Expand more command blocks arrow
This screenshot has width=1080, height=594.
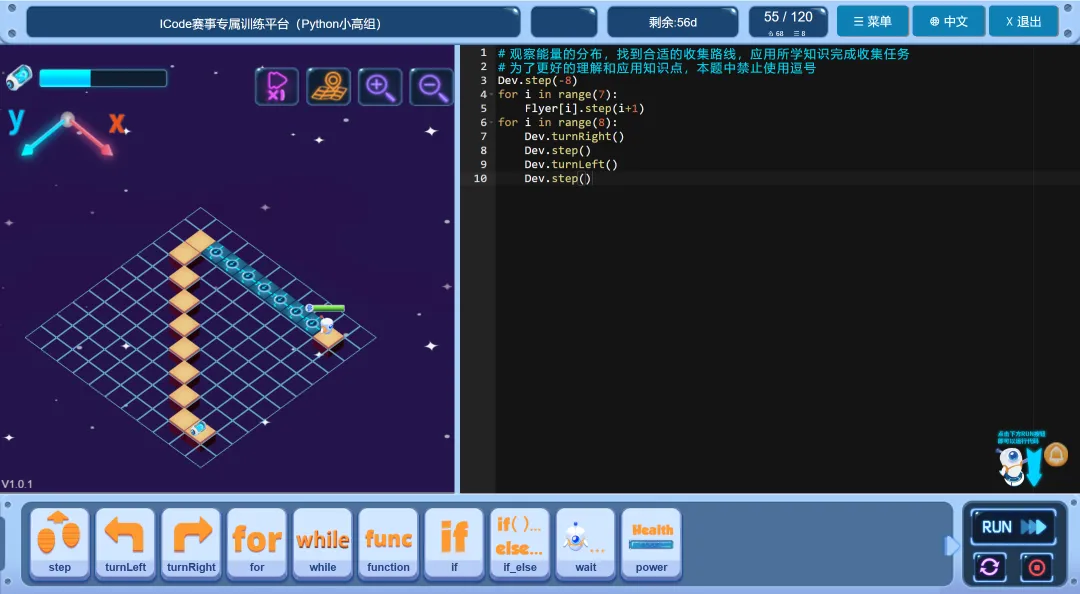coord(951,546)
